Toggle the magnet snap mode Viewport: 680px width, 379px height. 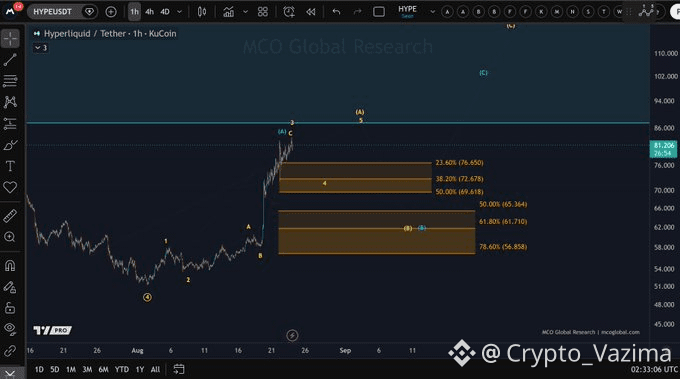(x=10, y=265)
